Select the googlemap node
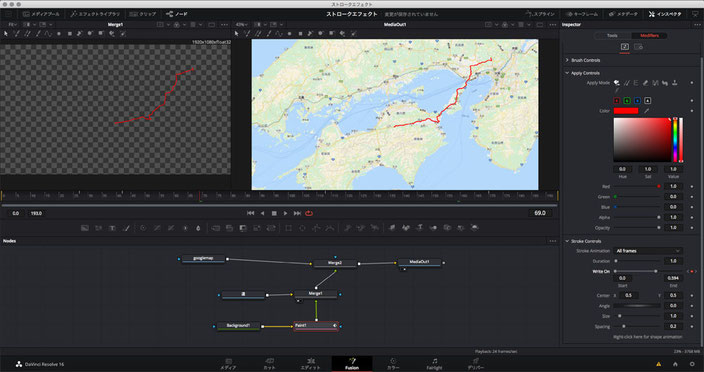Image resolution: width=704 pixels, height=372 pixels. tap(203, 259)
